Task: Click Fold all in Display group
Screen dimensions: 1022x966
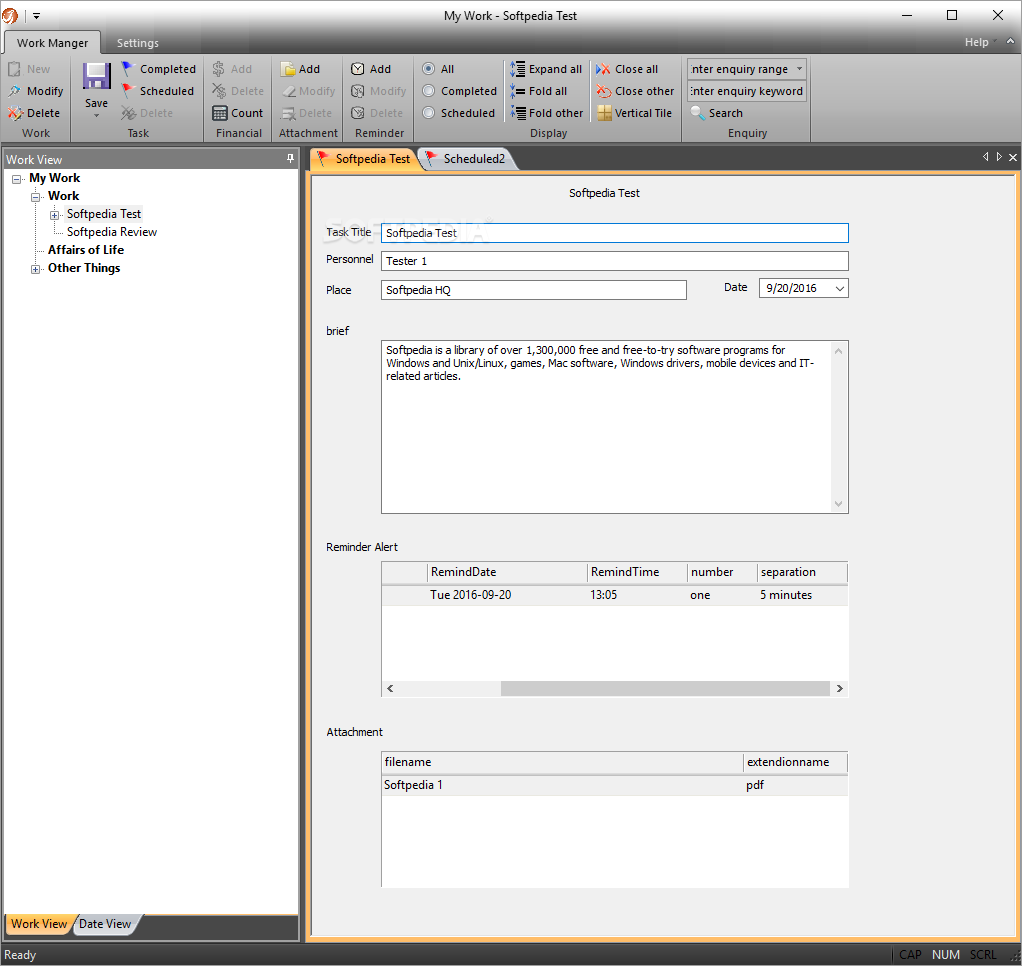Action: (538, 91)
